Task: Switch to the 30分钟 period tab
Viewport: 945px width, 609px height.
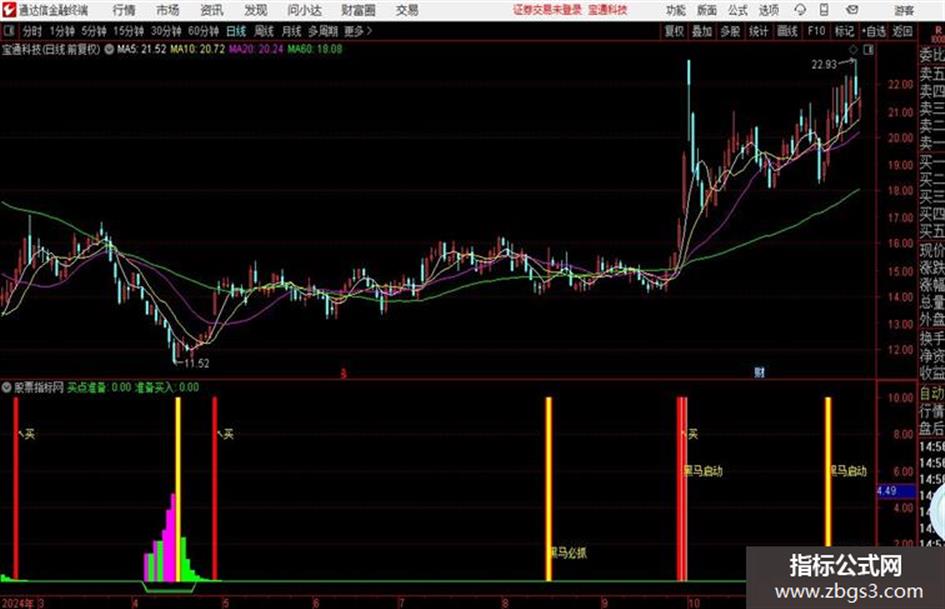Action: click(x=166, y=31)
